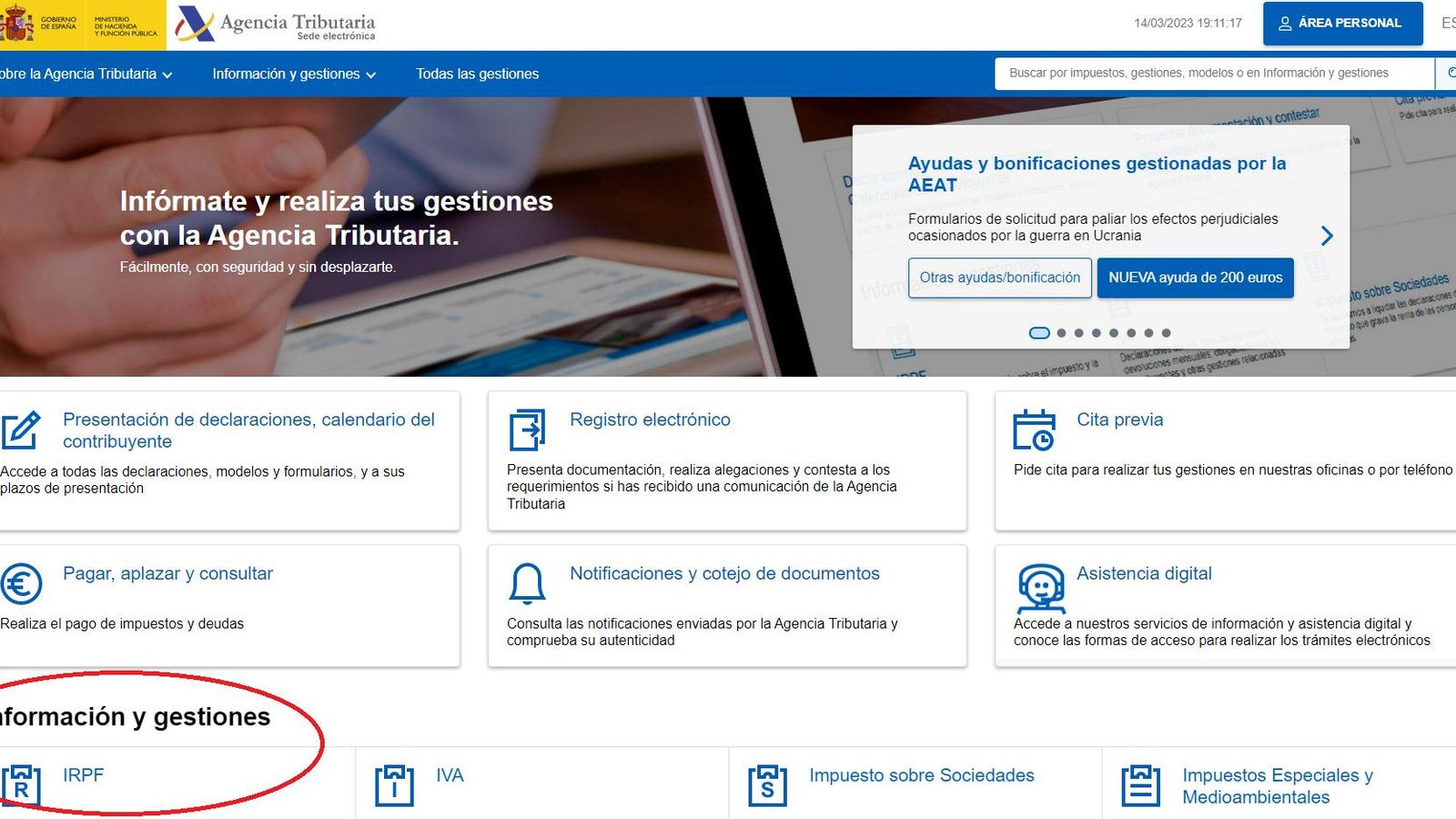The height and width of the screenshot is (819, 1456).
Task: Expand the Sobre la Agencia Tributaria menu
Action: 86,74
